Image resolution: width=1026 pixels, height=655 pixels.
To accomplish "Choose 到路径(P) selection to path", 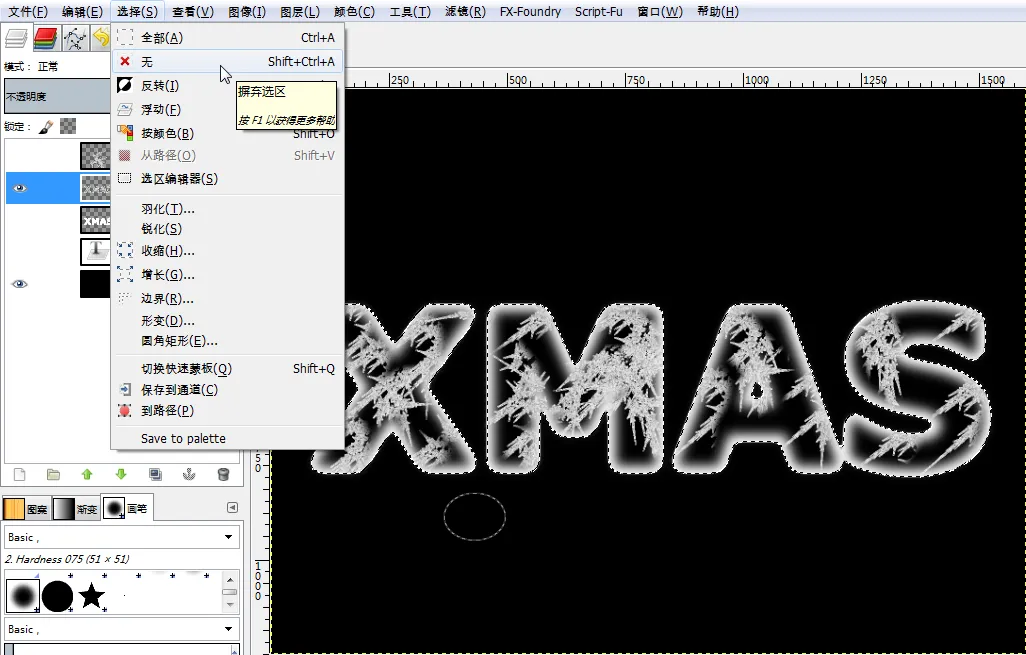I will click(227, 411).
